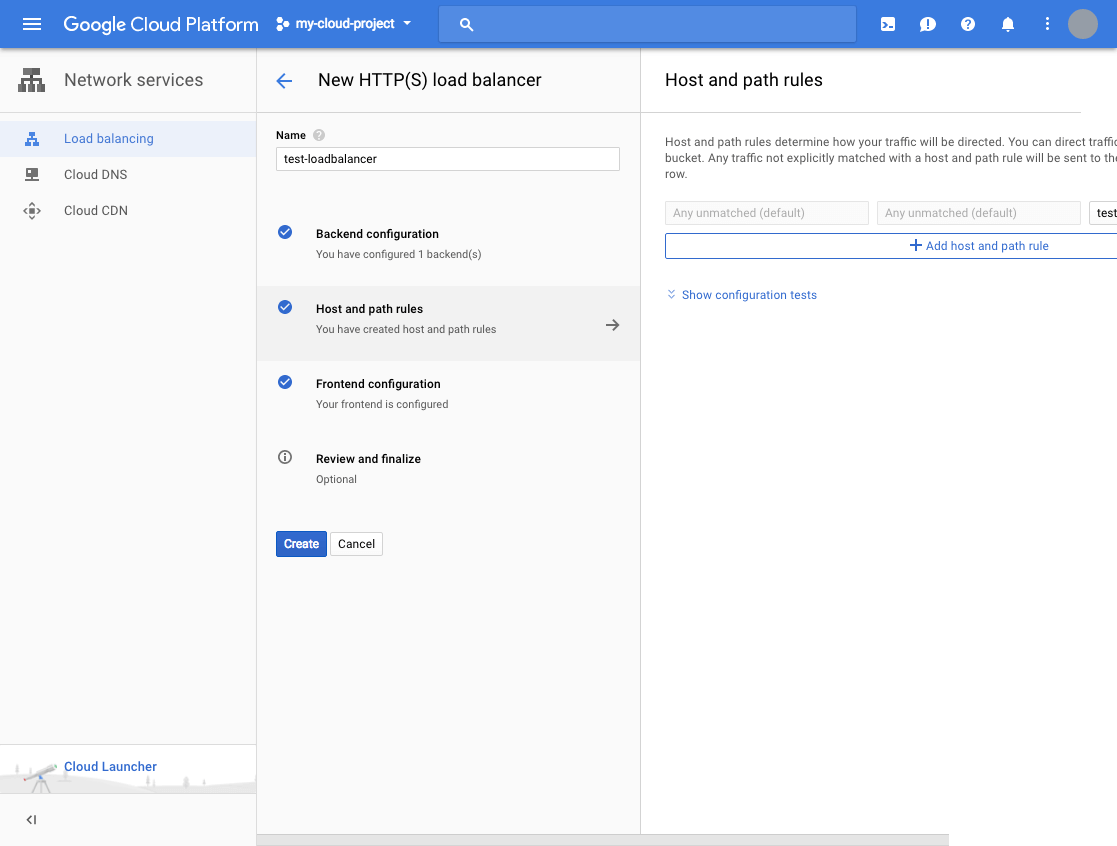Open Cloud DNS in sidebar
Image resolution: width=1117 pixels, height=846 pixels.
(x=128, y=174)
